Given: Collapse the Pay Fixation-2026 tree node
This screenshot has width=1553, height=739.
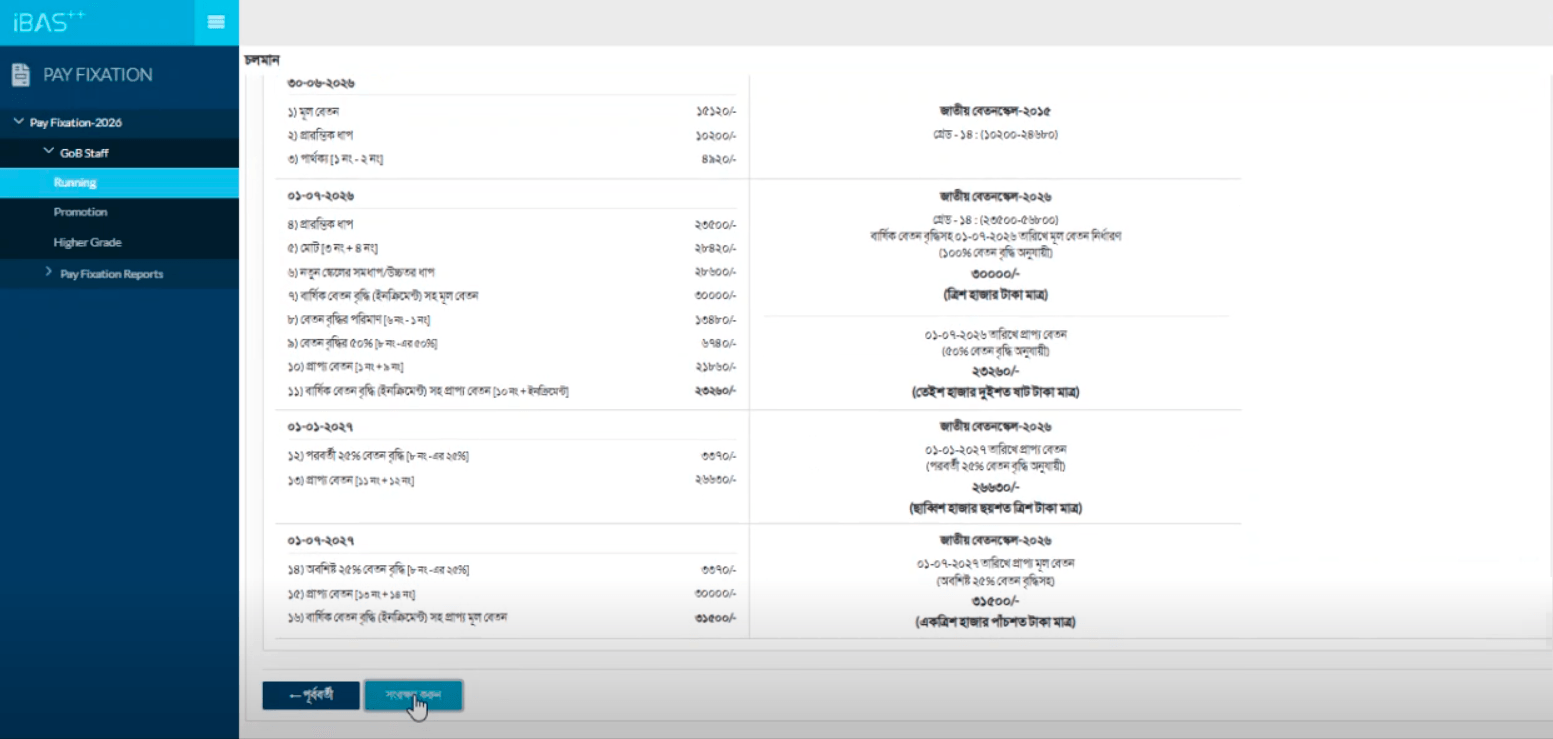Looking at the screenshot, I should point(19,122).
